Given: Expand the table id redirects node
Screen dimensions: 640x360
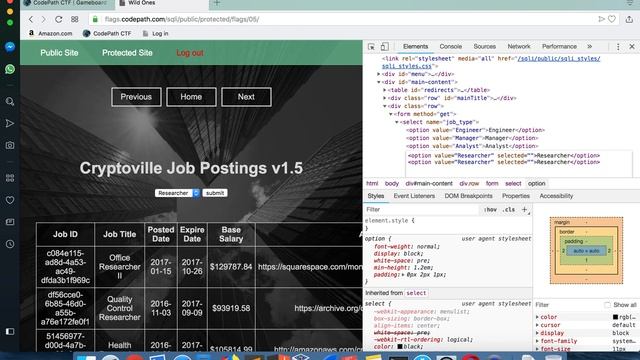Looking at the screenshot, I should click(x=384, y=90).
